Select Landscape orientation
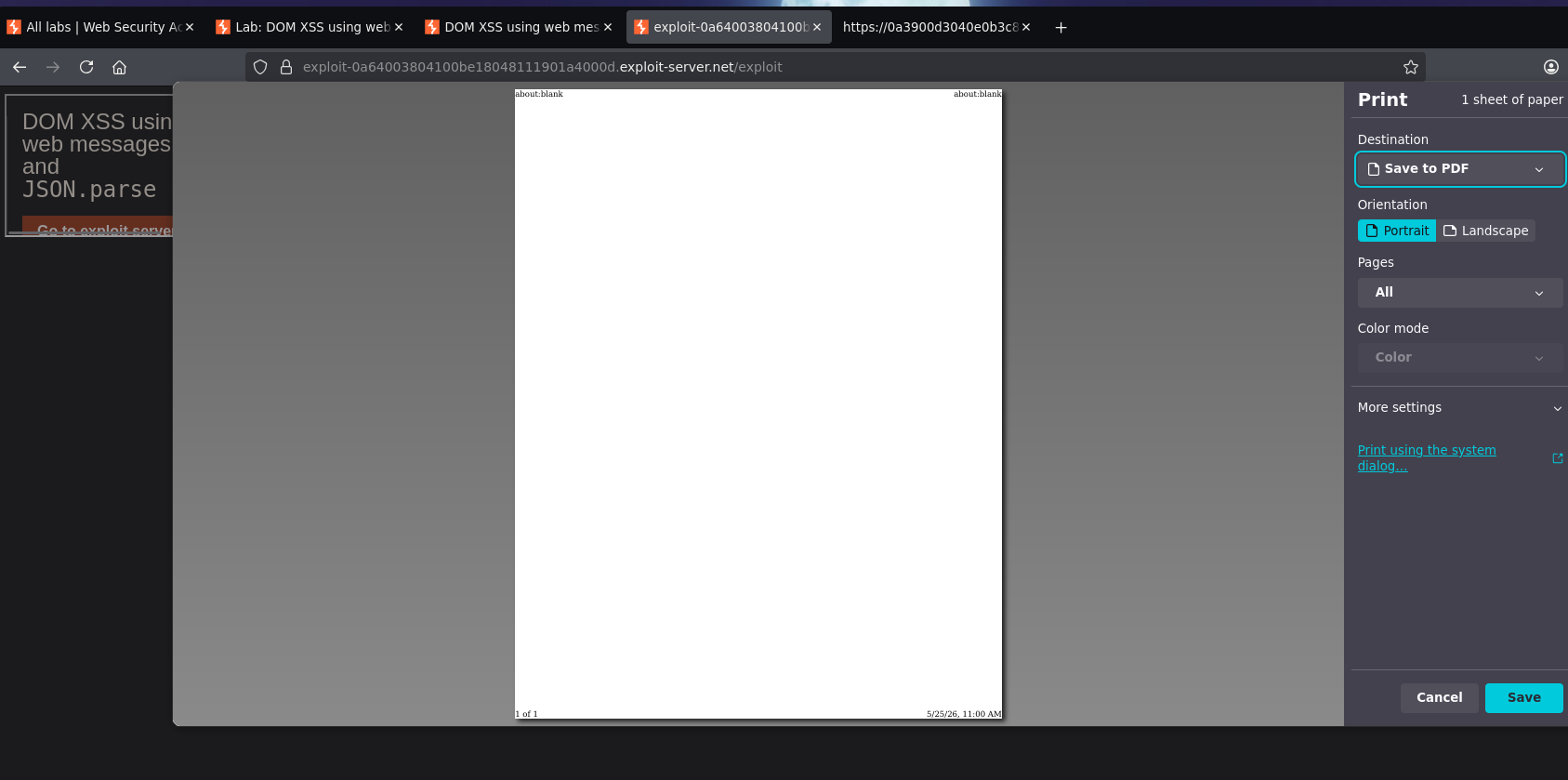 pos(1485,231)
